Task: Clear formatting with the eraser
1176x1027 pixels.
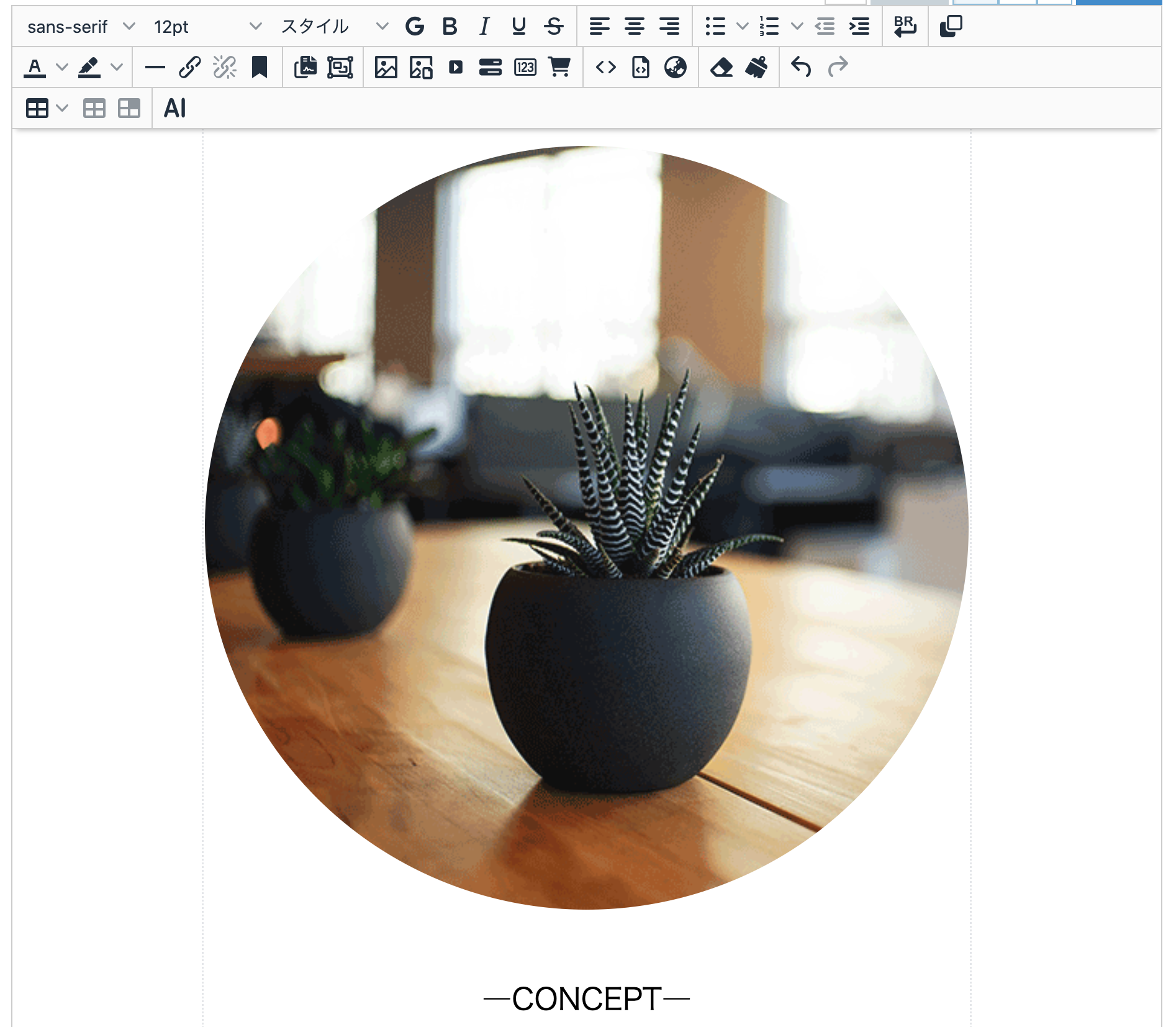Action: [x=721, y=68]
